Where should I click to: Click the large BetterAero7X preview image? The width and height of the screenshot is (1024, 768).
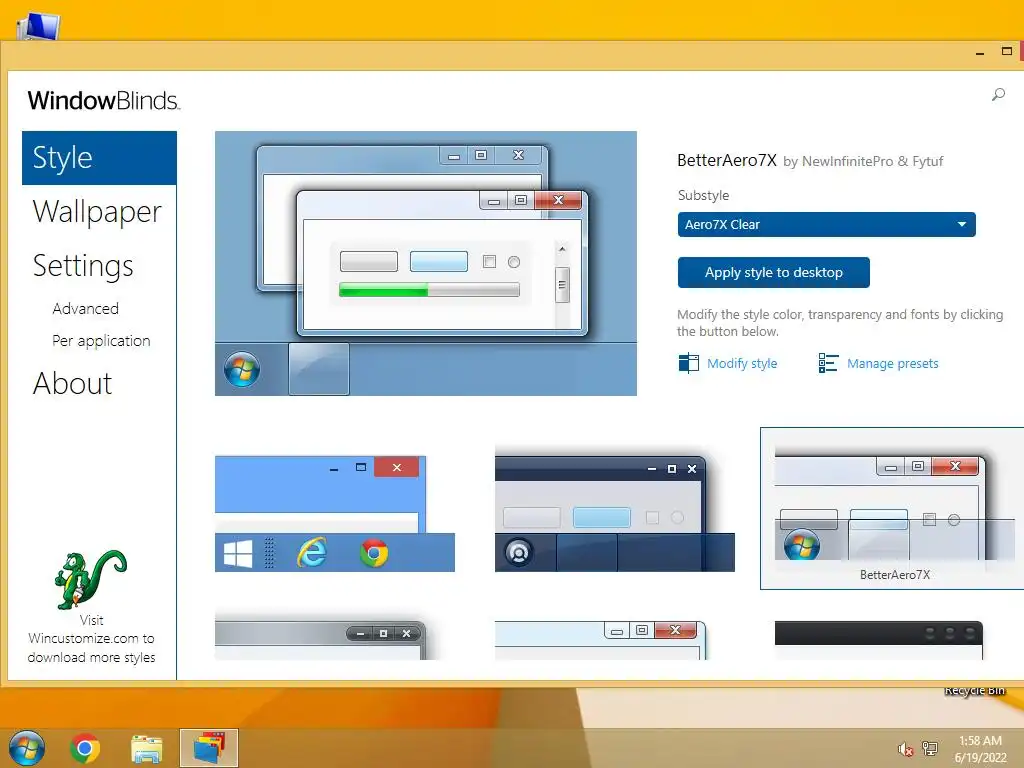pos(426,263)
